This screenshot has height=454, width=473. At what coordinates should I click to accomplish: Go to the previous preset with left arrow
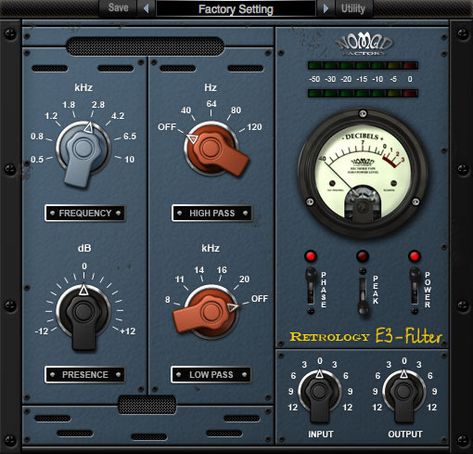(146, 8)
